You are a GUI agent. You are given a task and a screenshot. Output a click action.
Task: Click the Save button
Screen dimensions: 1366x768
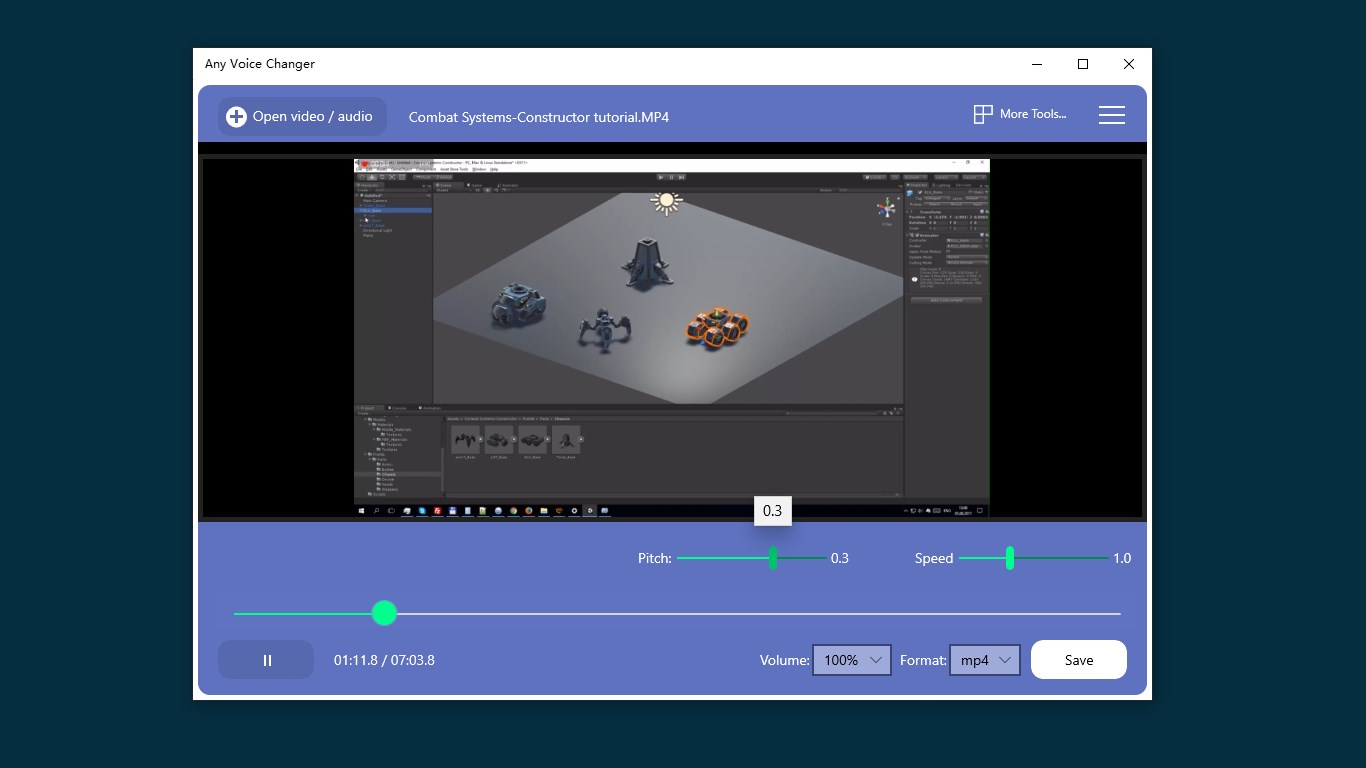(x=1078, y=659)
